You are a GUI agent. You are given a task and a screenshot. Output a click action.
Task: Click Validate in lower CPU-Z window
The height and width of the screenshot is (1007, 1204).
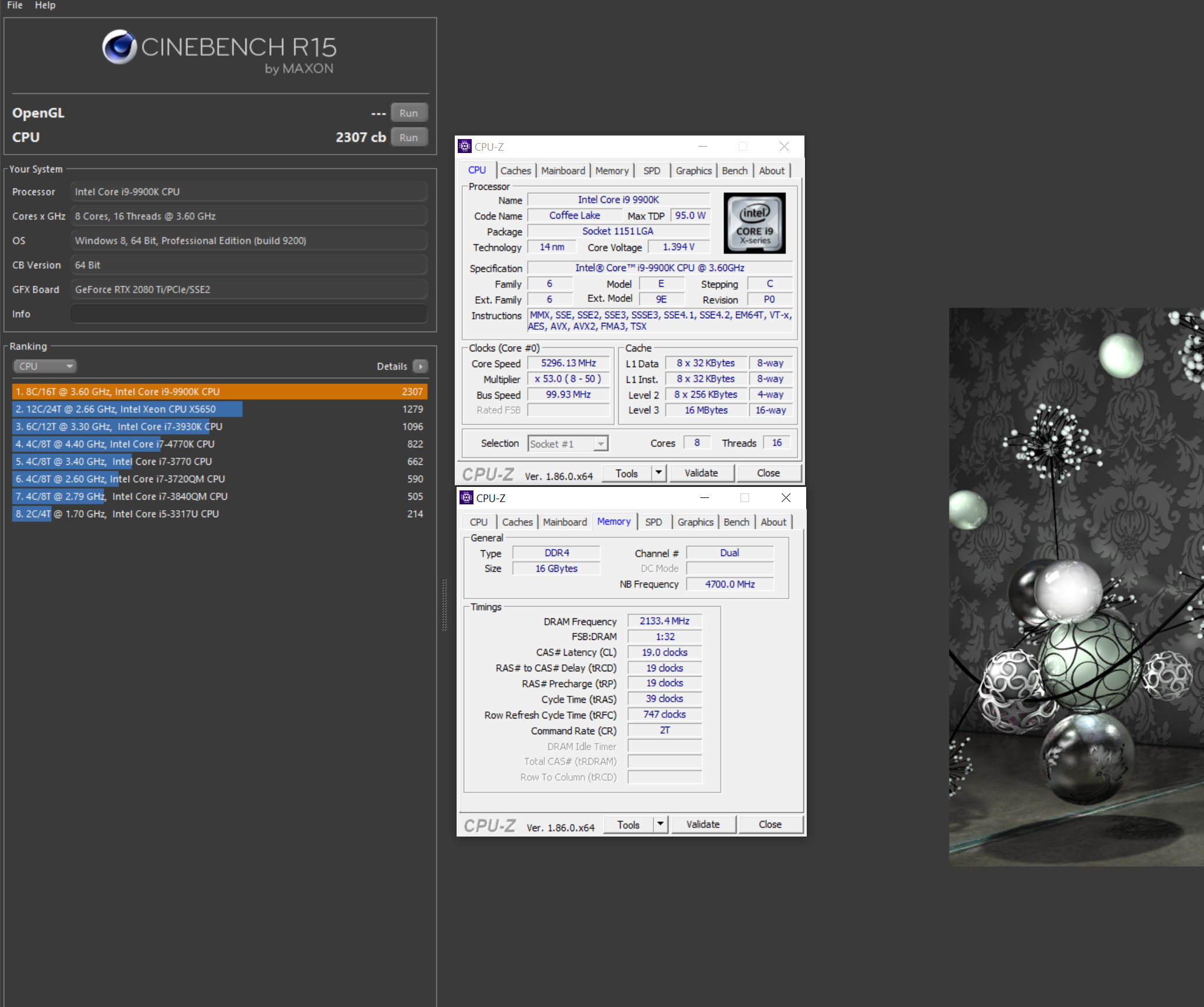(x=703, y=824)
